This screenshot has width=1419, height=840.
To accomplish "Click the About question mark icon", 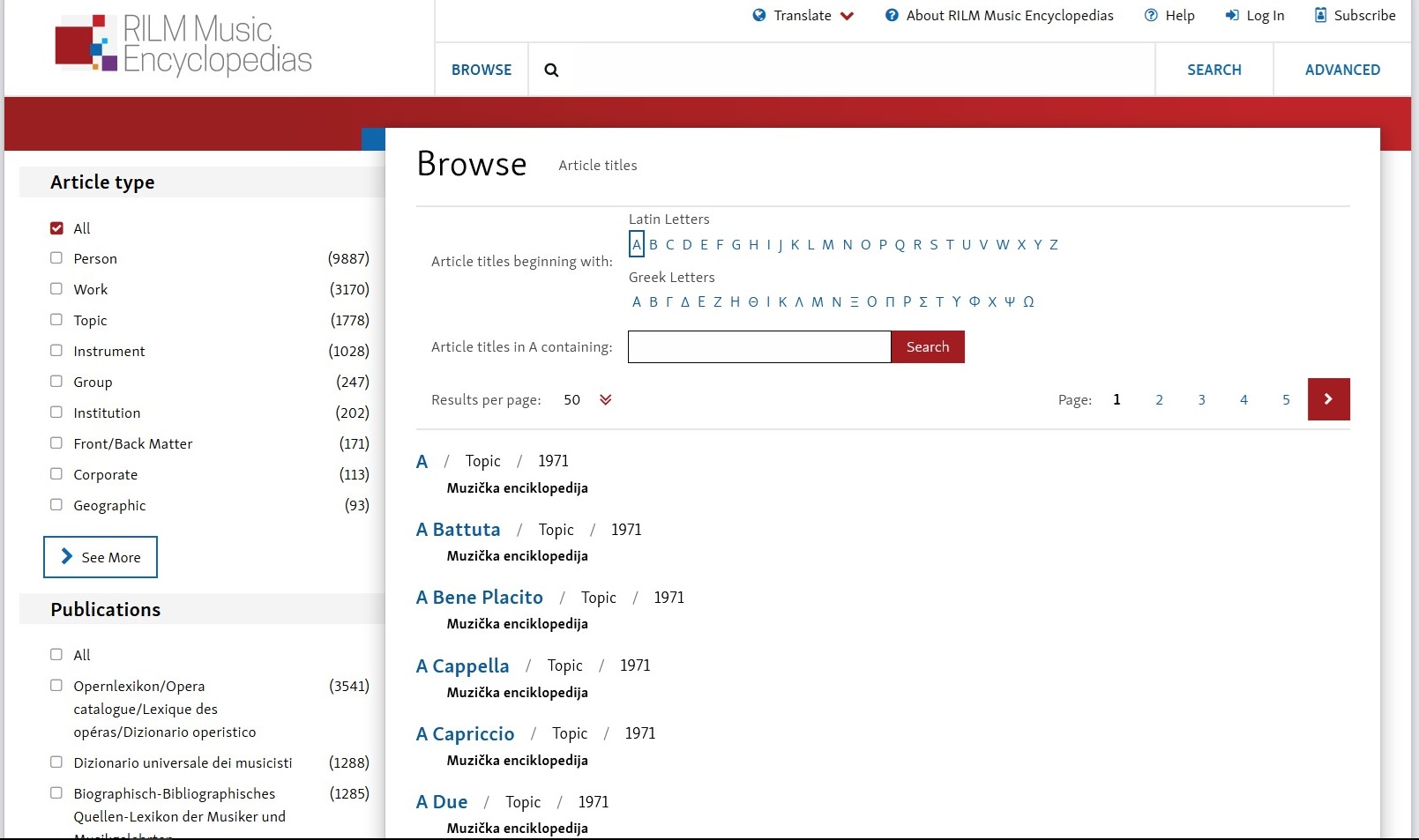I will 892,15.
